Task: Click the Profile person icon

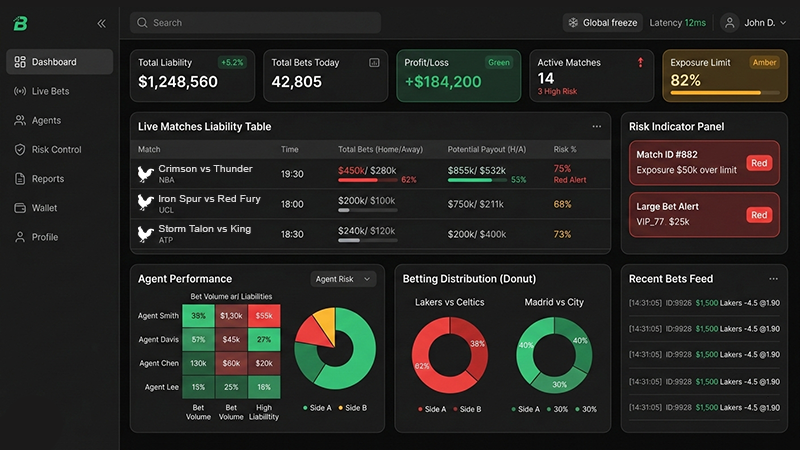Action: [x=20, y=237]
